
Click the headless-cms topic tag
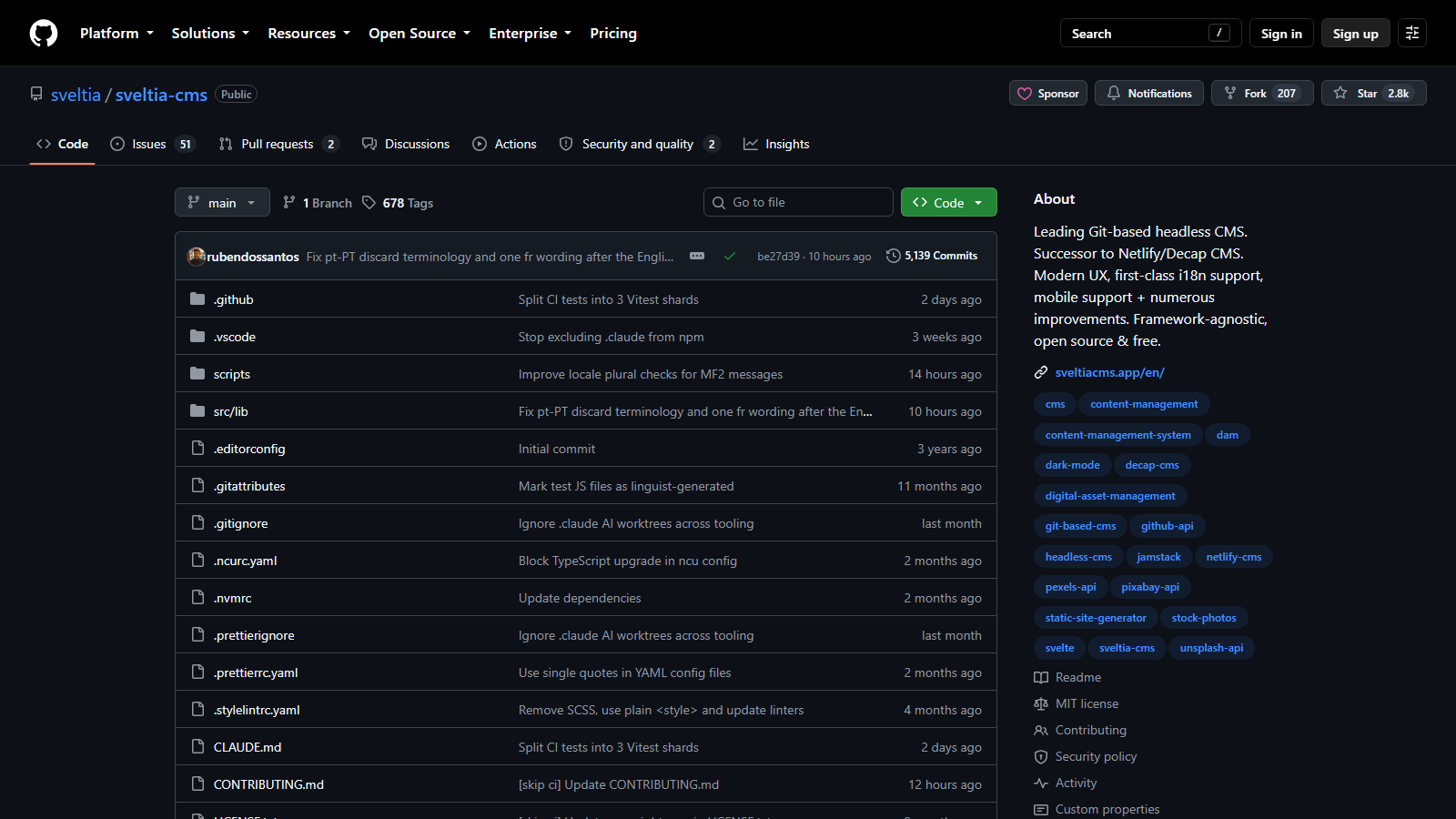[1078, 557]
